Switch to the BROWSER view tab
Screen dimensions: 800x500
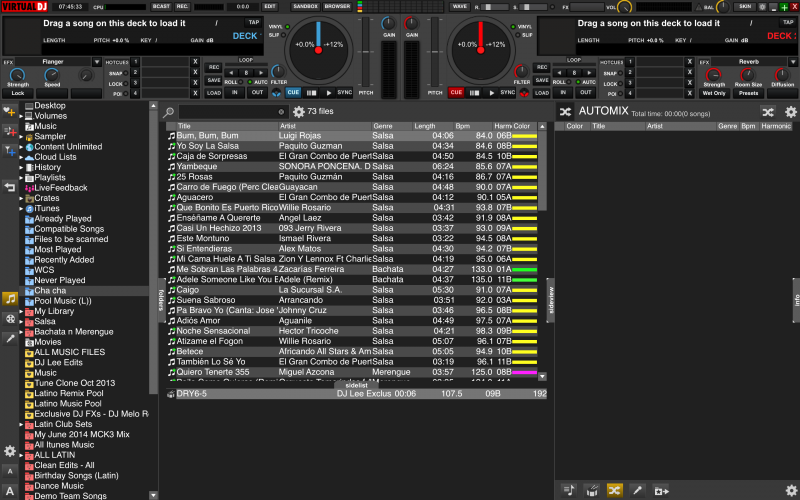(337, 7)
